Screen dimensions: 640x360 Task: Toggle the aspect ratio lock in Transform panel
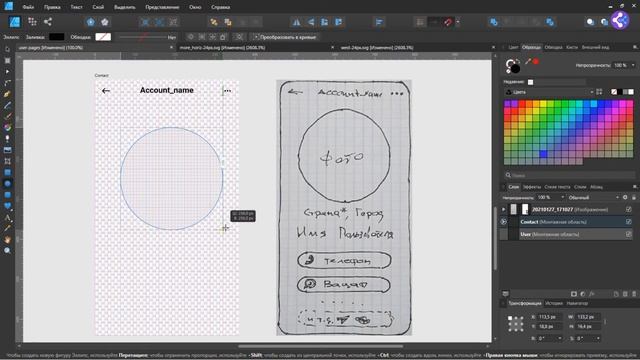pyautogui.click(x=605, y=322)
